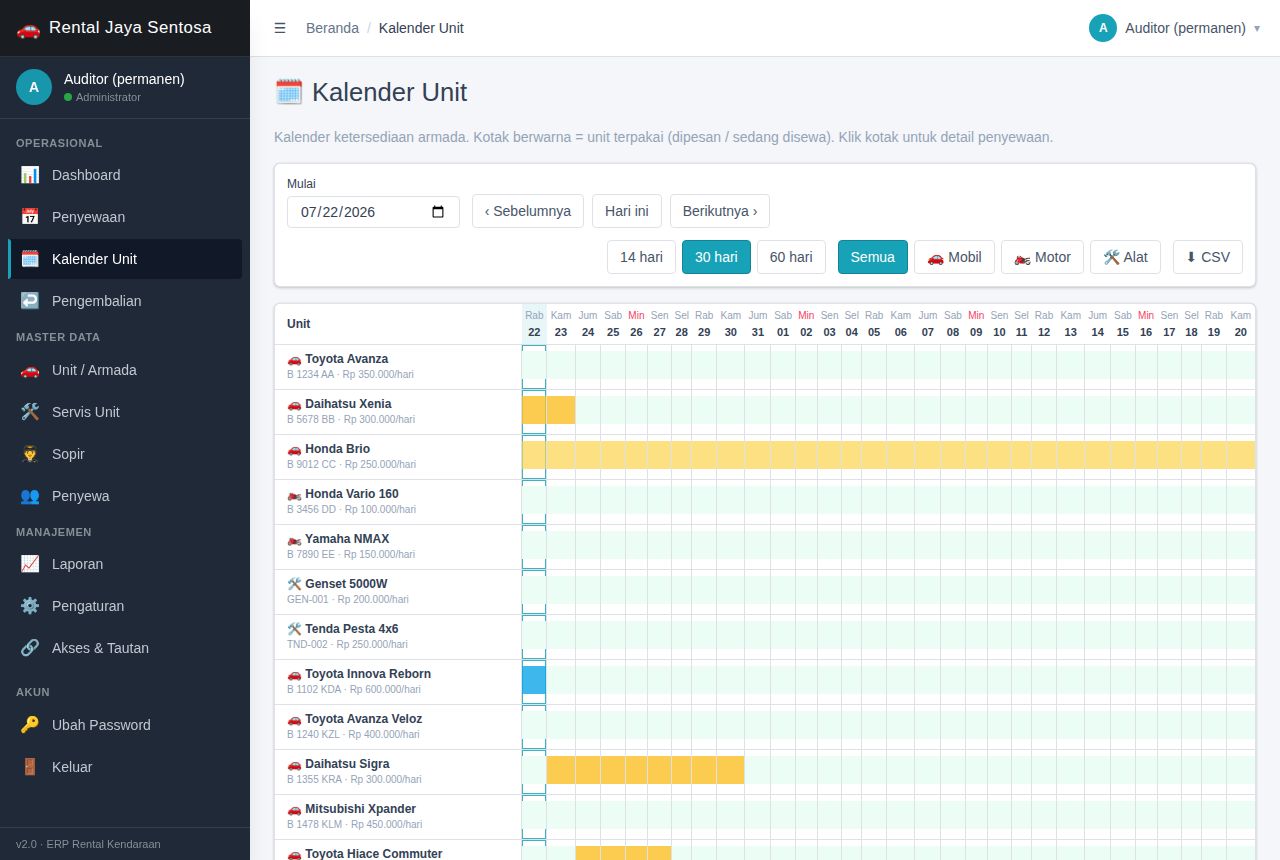This screenshot has width=1280, height=860.
Task: Select Kalender Unit sidebar entry
Action: pyautogui.click(x=125, y=259)
